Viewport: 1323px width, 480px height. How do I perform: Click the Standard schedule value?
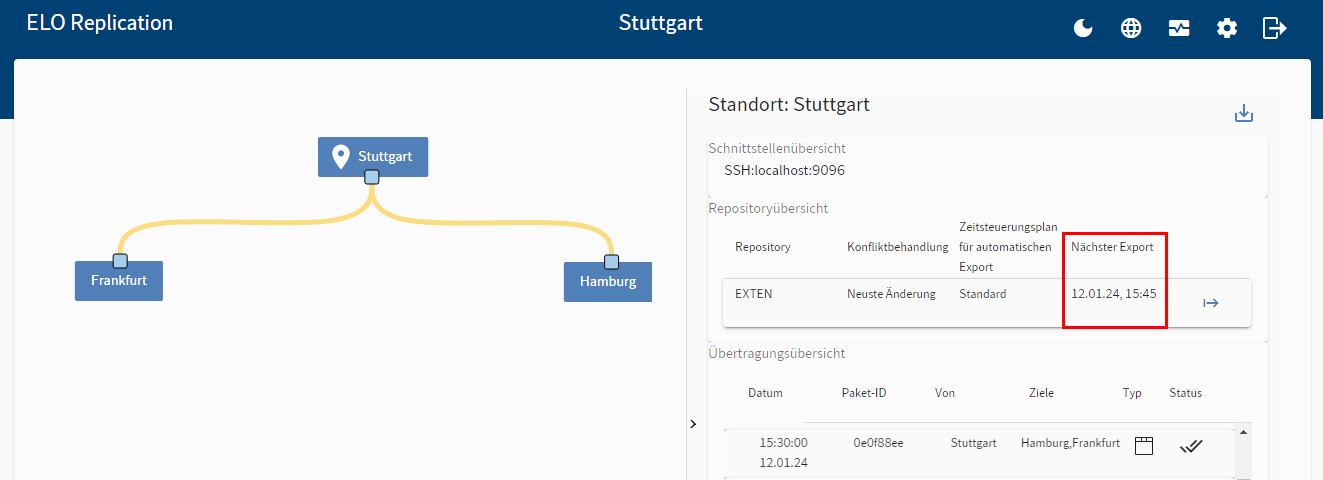click(x=983, y=294)
